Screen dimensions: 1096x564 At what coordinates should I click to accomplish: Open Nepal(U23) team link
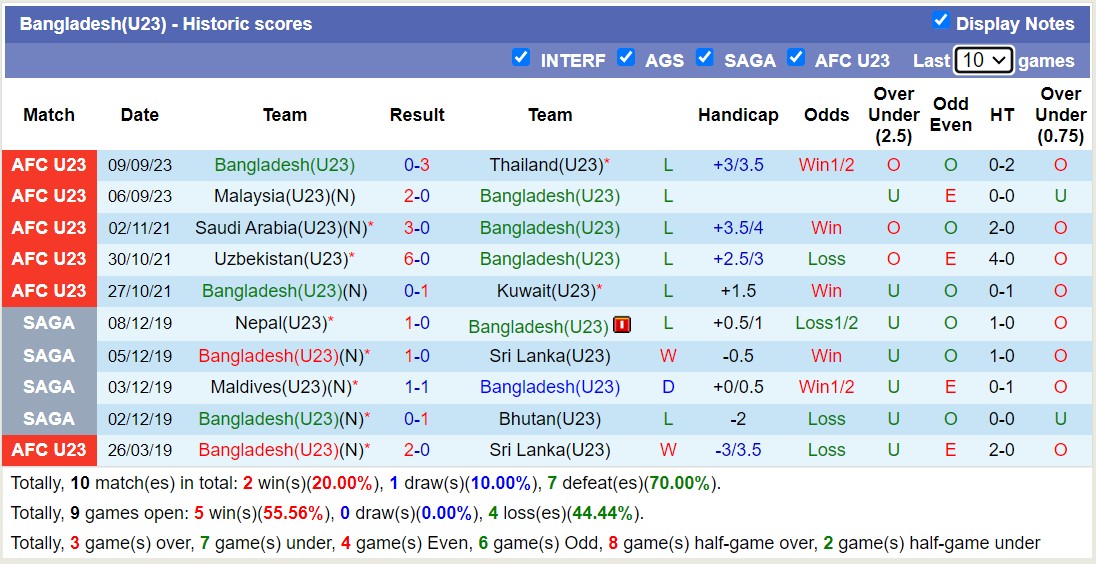(x=281, y=323)
